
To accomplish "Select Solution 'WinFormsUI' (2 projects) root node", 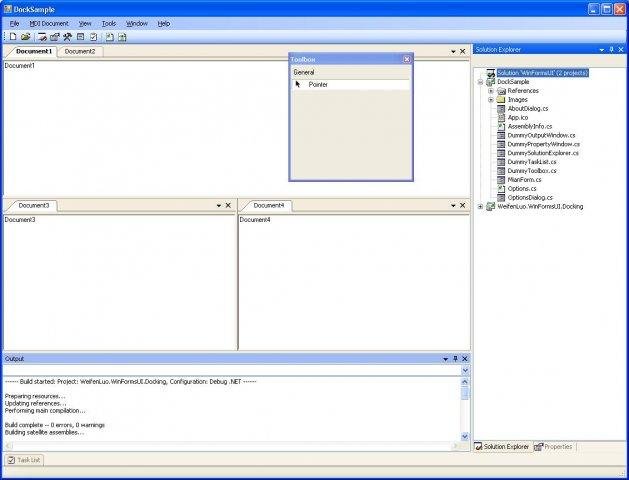I will click(542, 73).
